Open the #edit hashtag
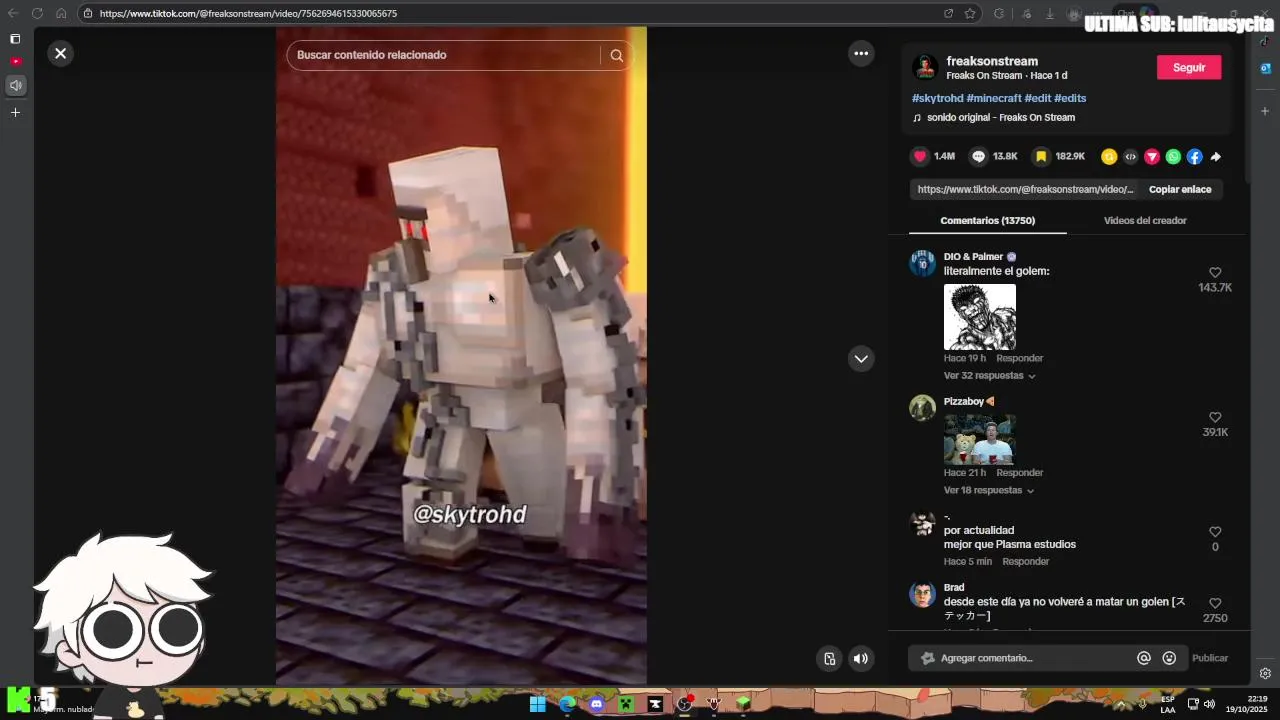Image resolution: width=1280 pixels, height=720 pixels. click(x=1037, y=98)
